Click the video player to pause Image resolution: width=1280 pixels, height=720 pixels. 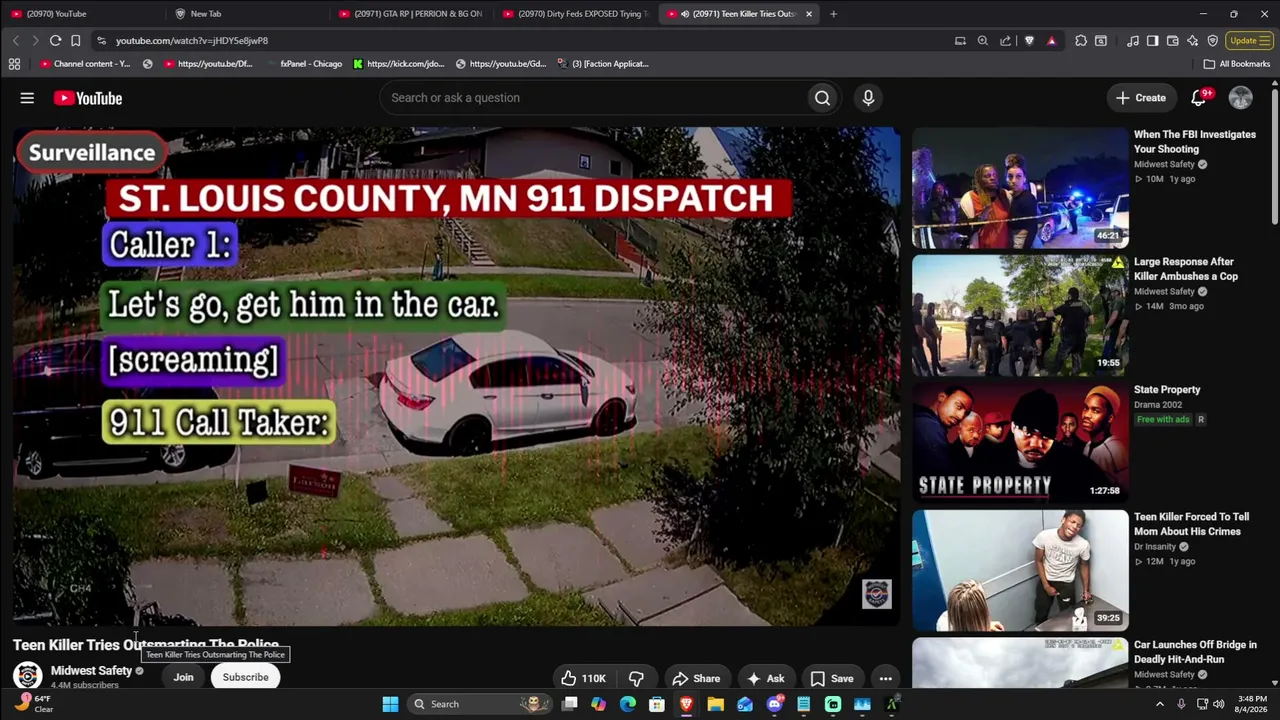tap(456, 376)
